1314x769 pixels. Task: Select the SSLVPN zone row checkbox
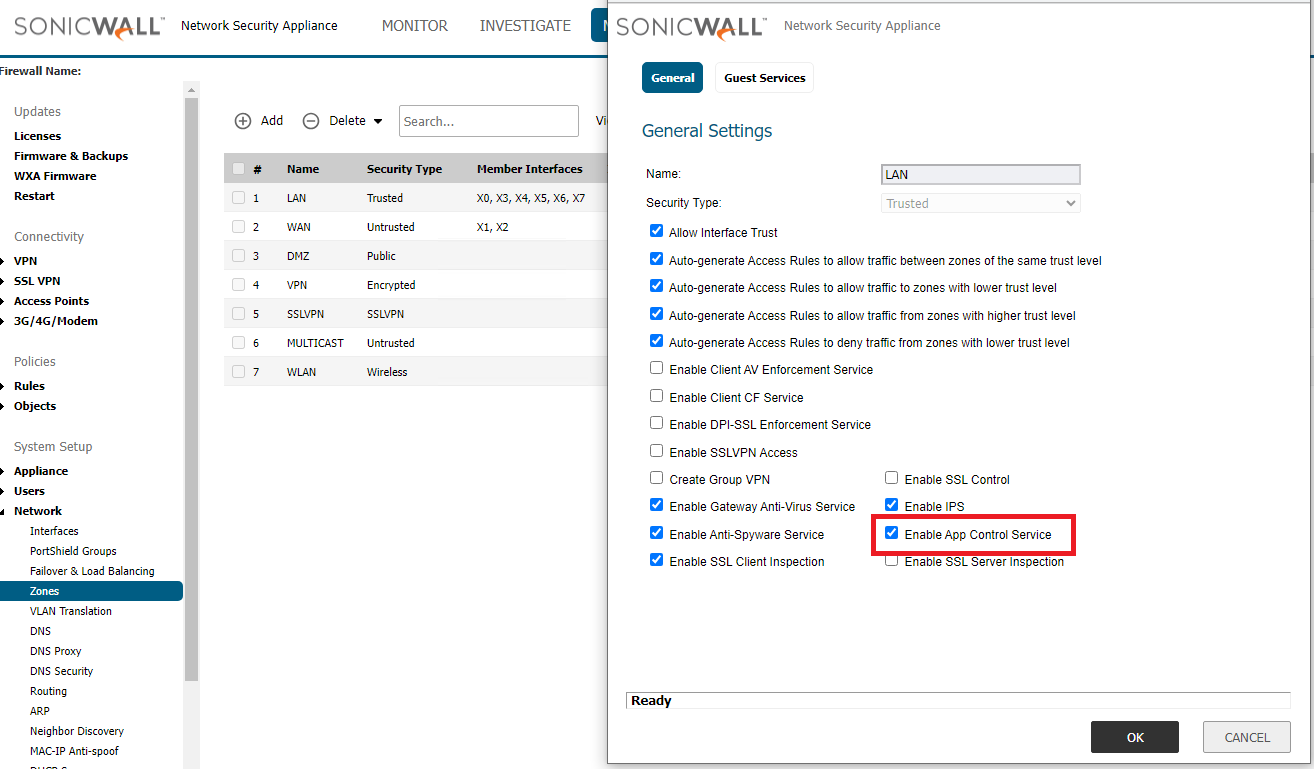(x=238, y=314)
